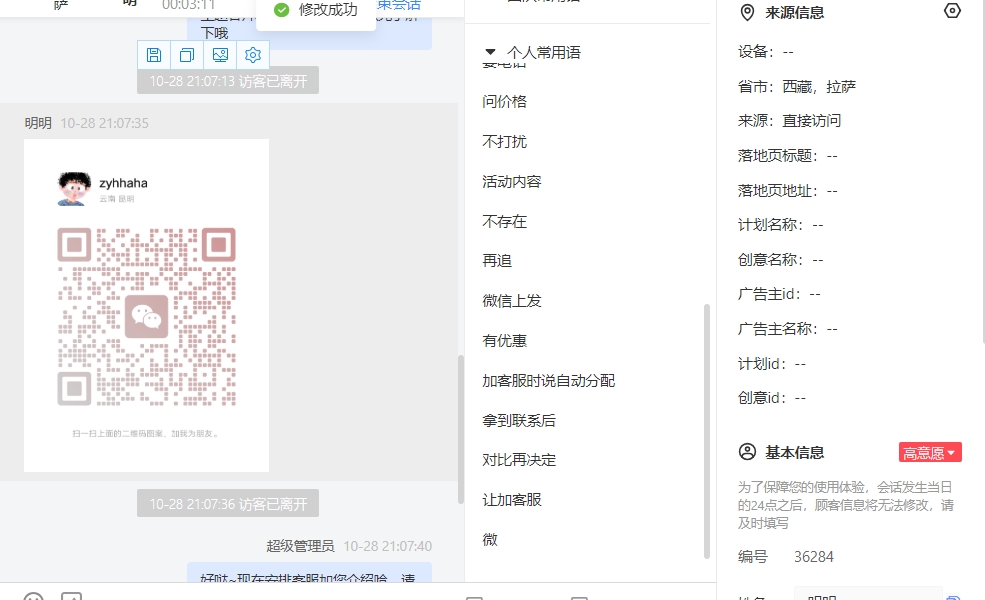Select the quick phrase 活动内容
Viewport: 985px width, 600px height.
click(511, 182)
